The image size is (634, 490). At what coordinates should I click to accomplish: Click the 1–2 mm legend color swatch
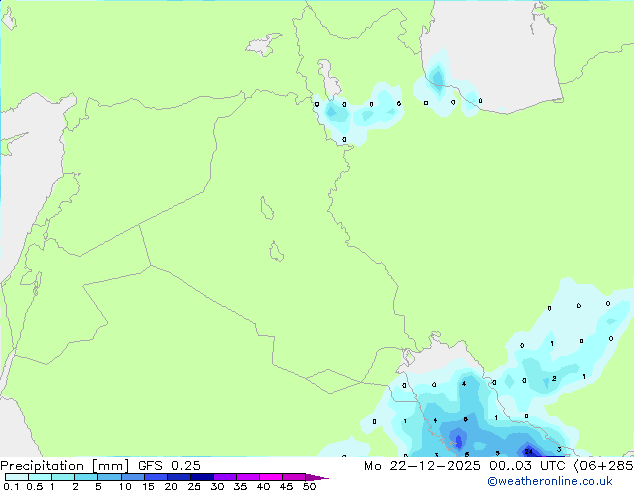click(63, 477)
